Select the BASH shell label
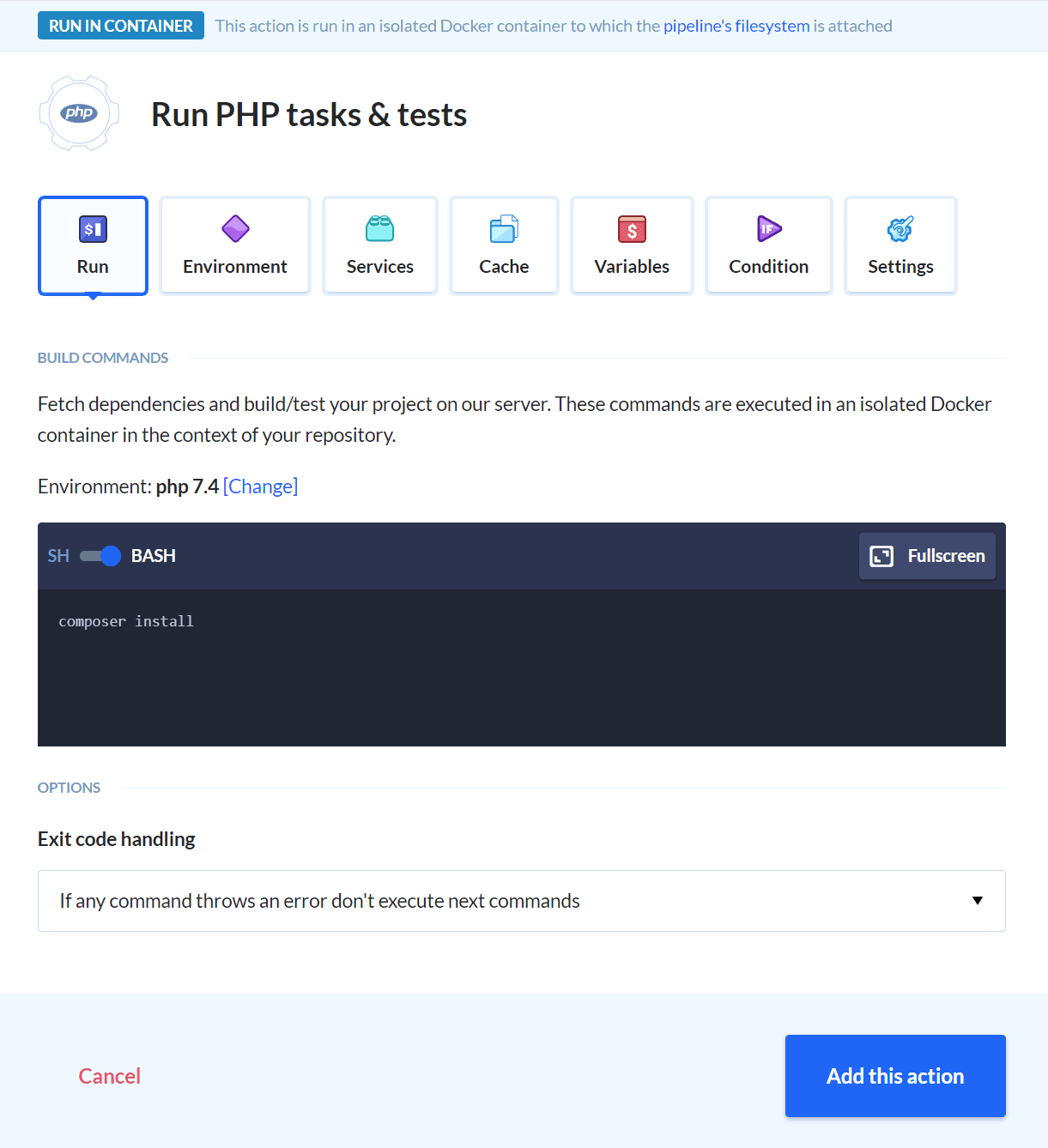This screenshot has height=1148, width=1048. 154,556
